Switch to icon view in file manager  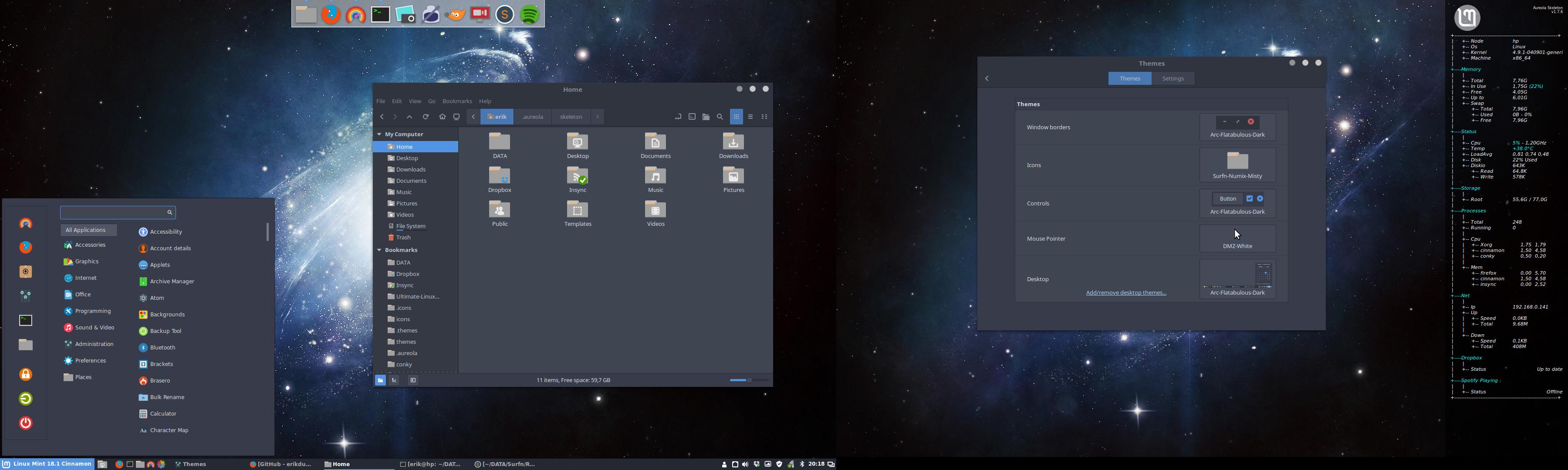pos(737,117)
